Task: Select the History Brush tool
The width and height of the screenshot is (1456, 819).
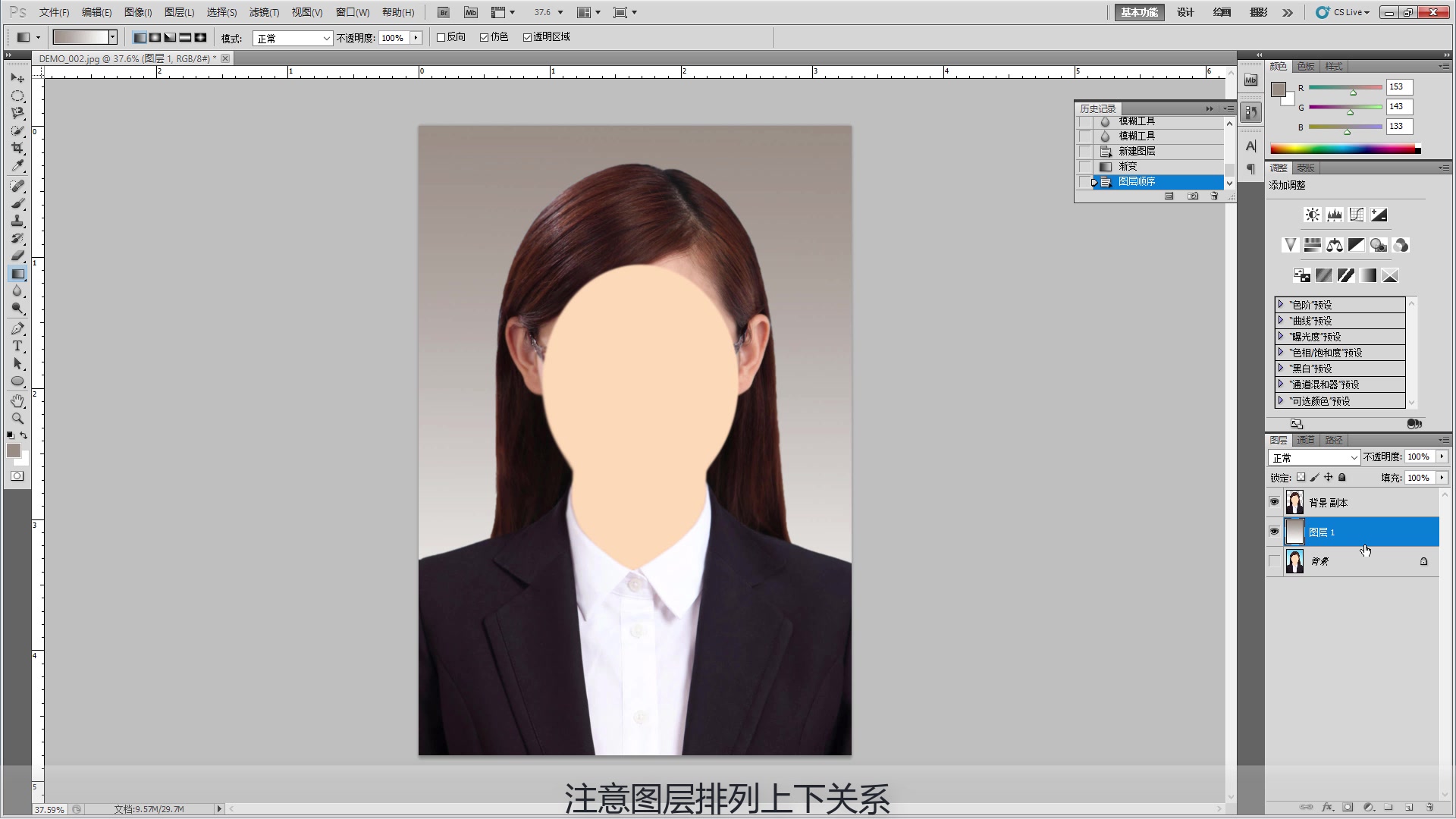Action: (17, 238)
